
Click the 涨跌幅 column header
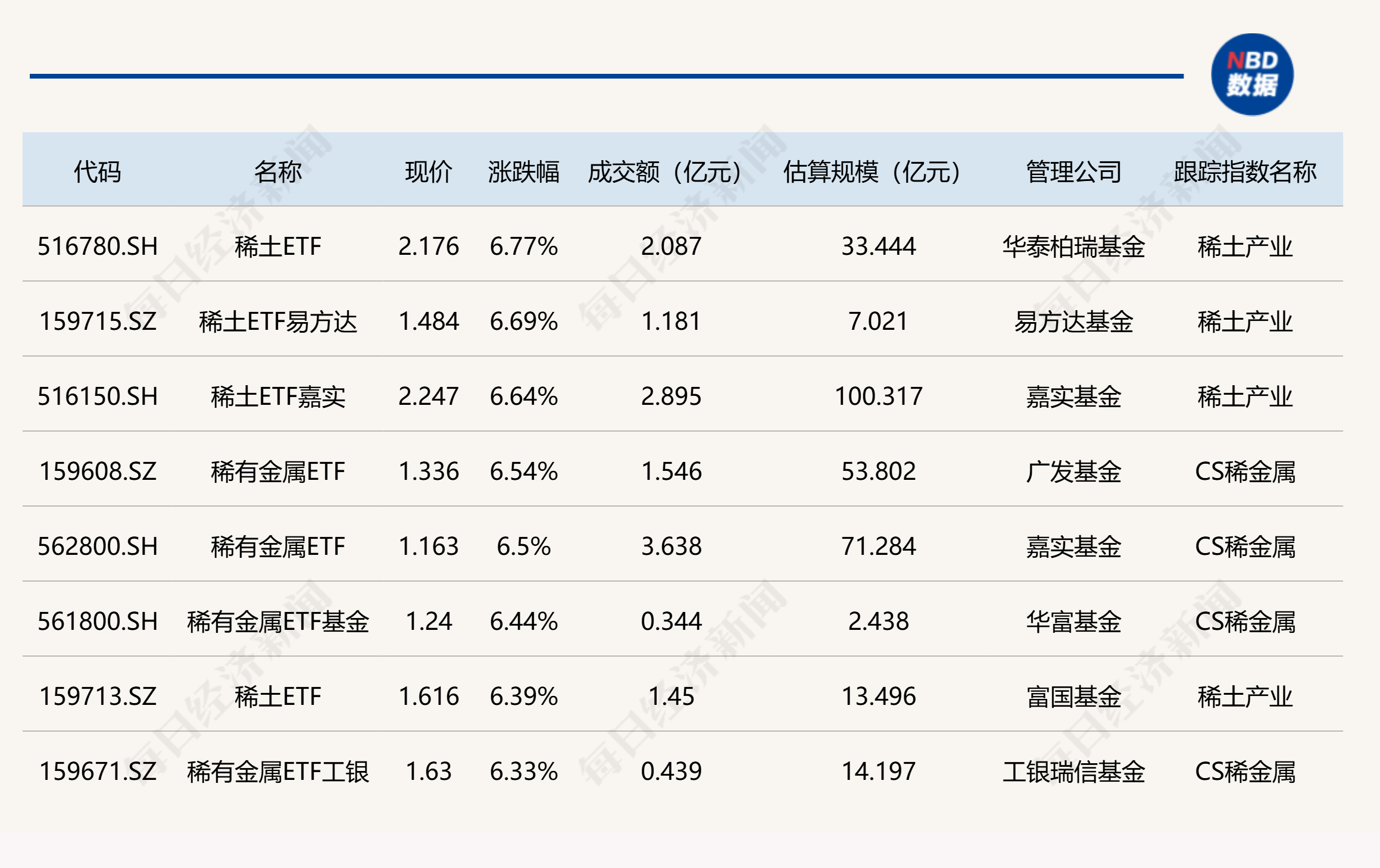(x=523, y=171)
